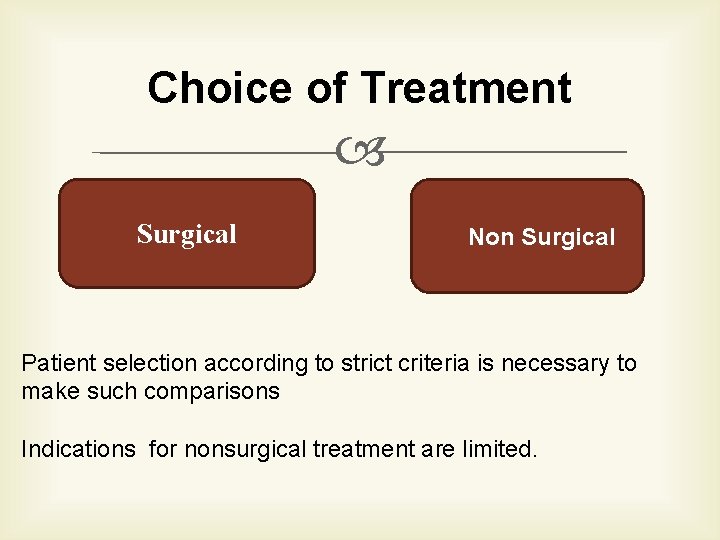Click the word 'Indications' in last sentence
This screenshot has width=720, height=540.
coord(78,449)
